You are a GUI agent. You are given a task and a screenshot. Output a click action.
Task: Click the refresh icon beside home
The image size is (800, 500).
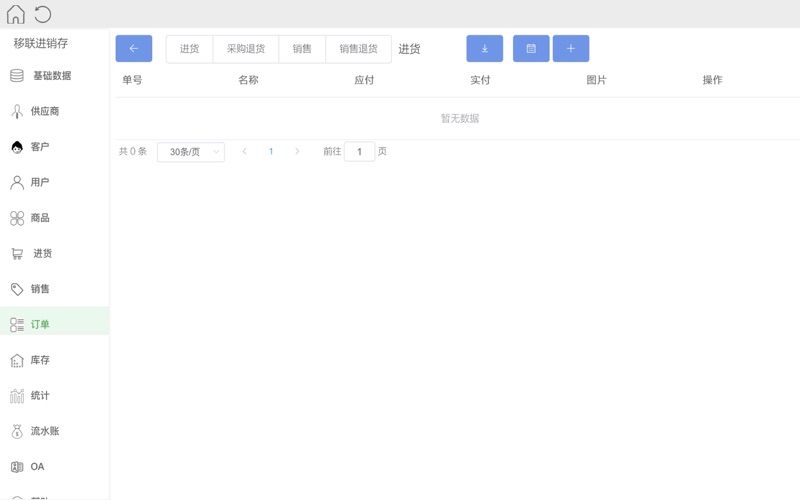pos(43,14)
